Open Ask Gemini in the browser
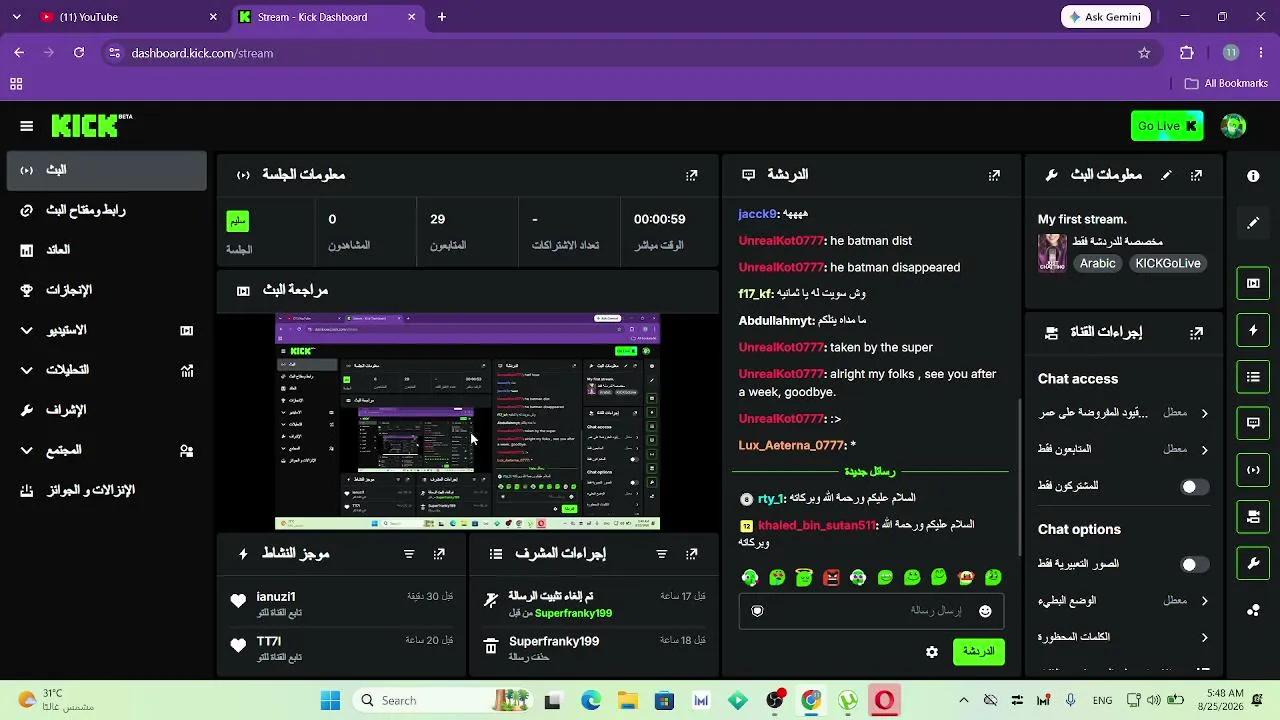Viewport: 1280px width, 720px height. click(1106, 17)
